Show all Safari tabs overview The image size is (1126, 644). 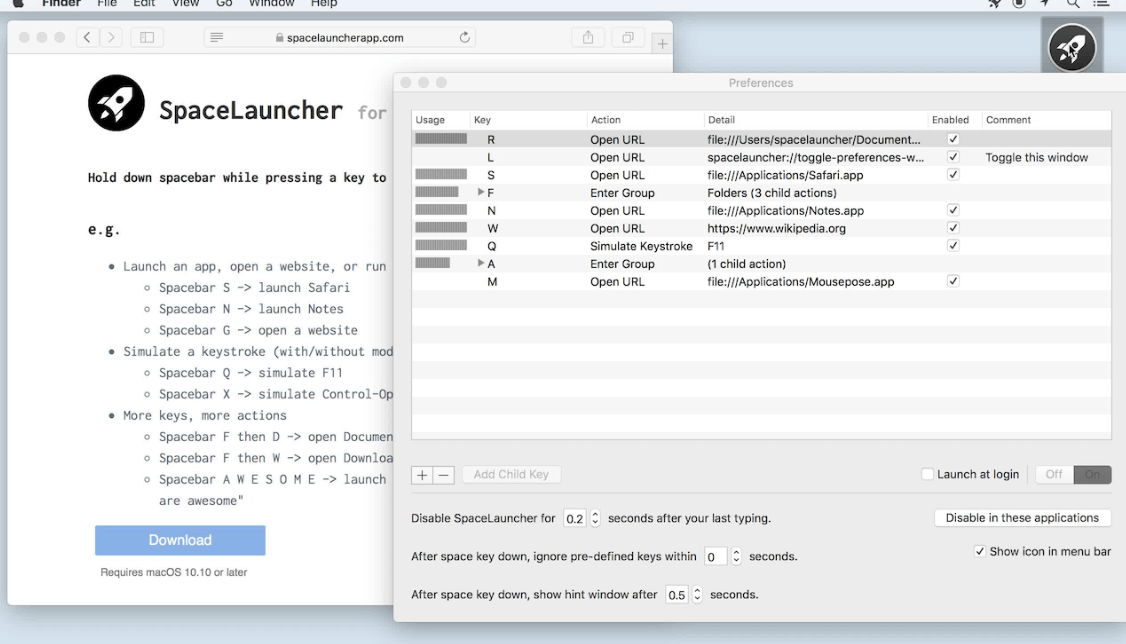point(628,37)
